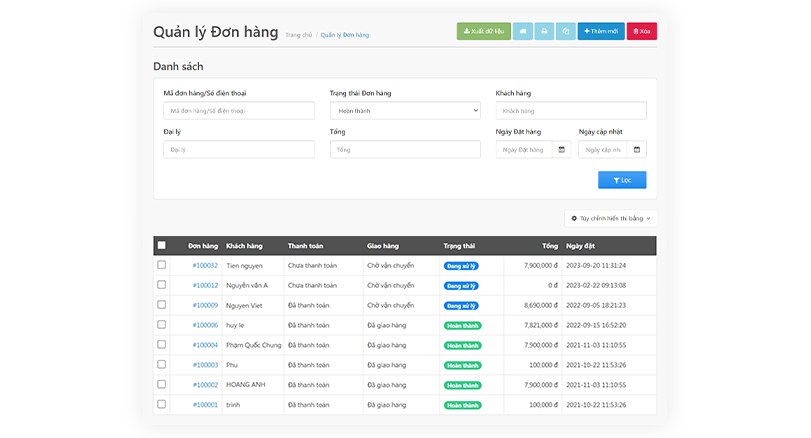Viewport: 811px width, 438px height.
Task: Click total 8,690,000 đ cell
Action: [540, 305]
